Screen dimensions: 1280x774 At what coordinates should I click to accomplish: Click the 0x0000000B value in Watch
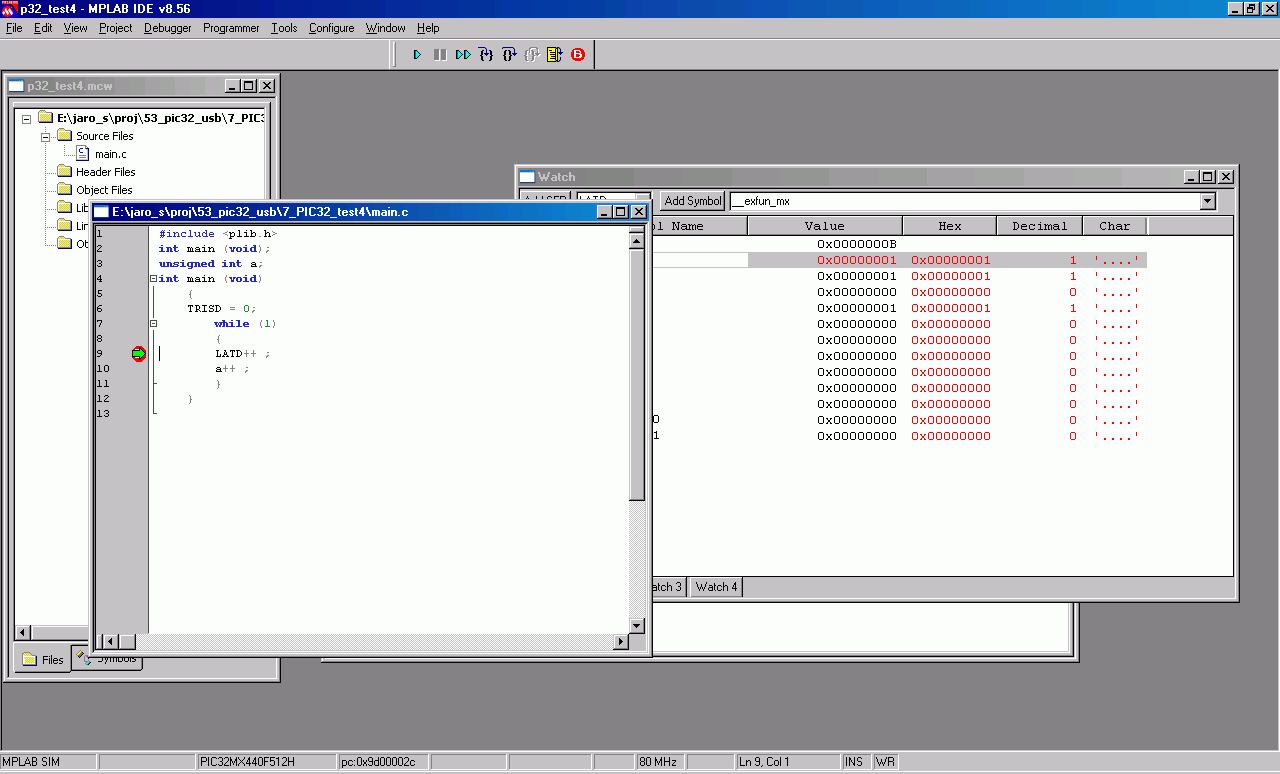click(x=857, y=244)
